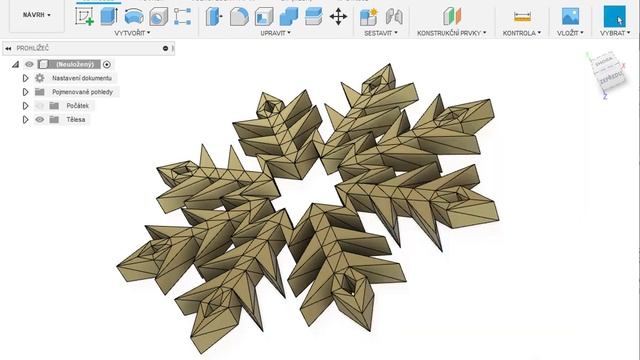The image size is (640, 360).
Task: Select the Extrude tool
Action: 109,16
